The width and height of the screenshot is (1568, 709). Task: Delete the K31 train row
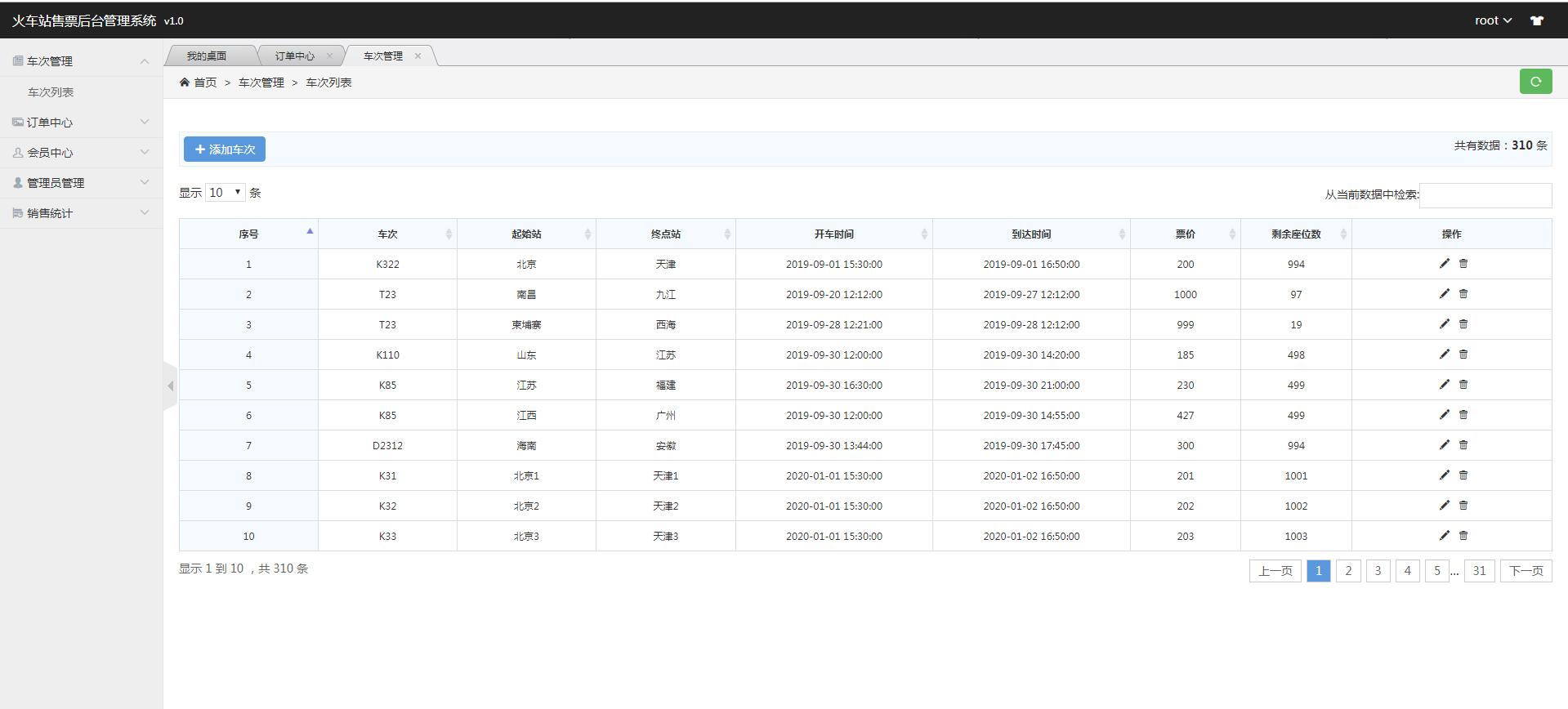[1463, 475]
